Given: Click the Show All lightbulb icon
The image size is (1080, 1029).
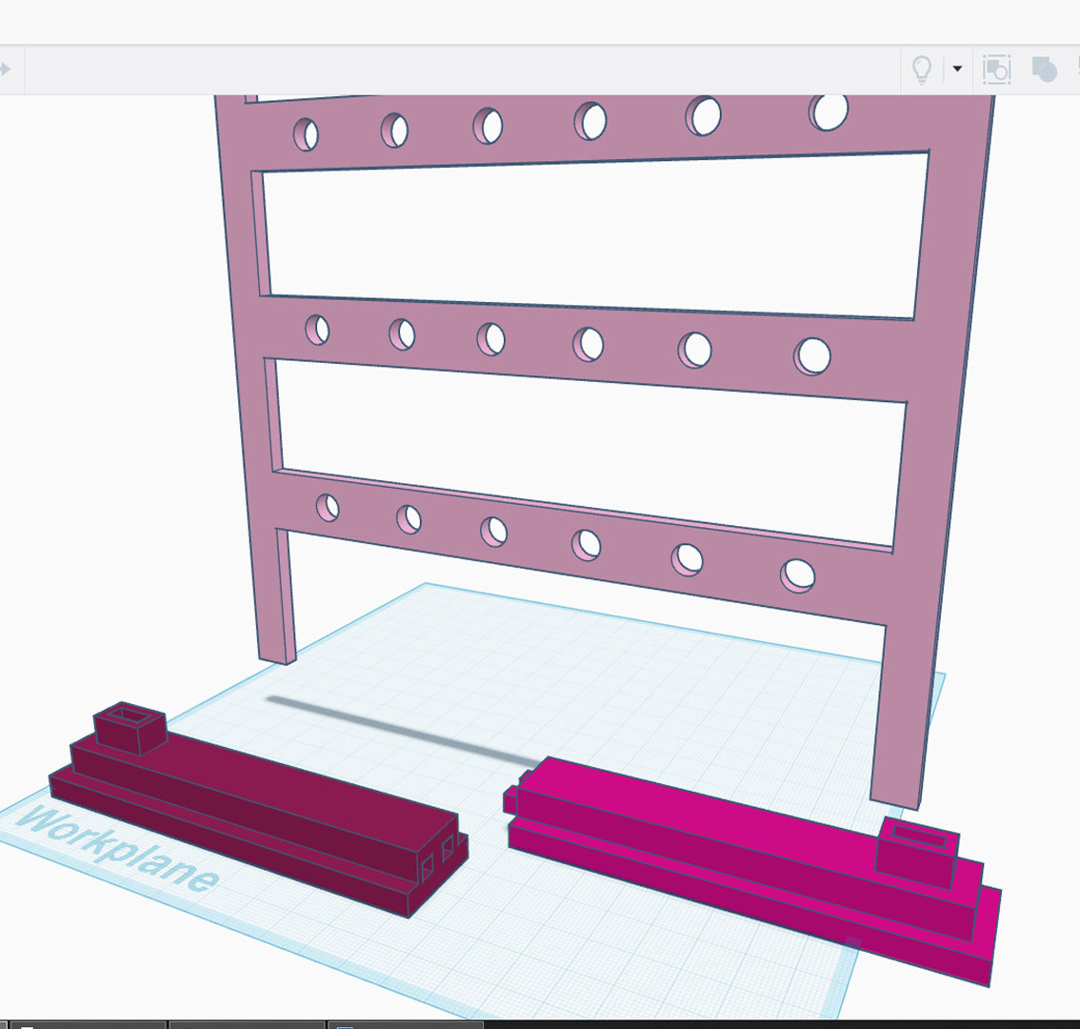Looking at the screenshot, I should coord(921,69).
